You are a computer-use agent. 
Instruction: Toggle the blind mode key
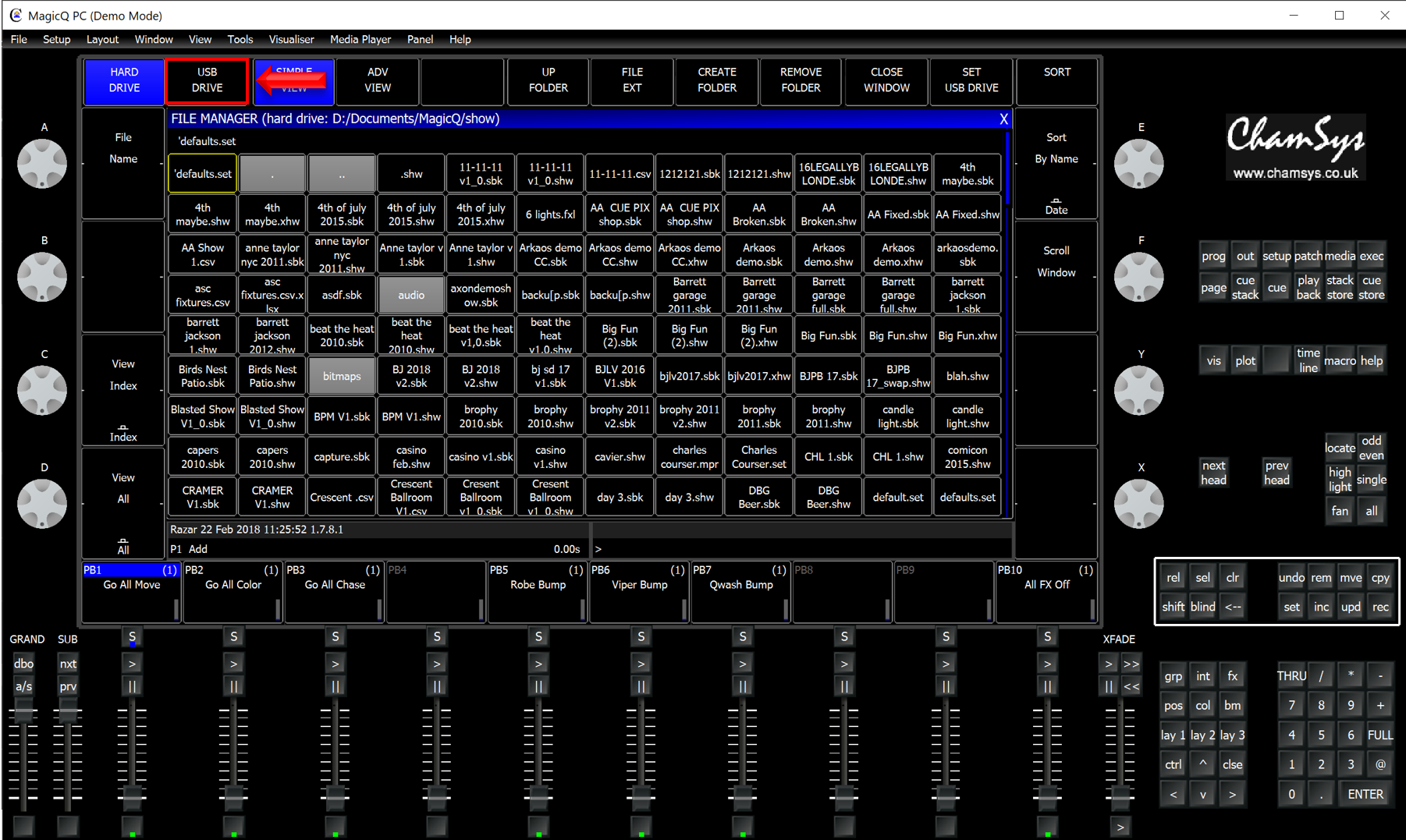[1202, 607]
